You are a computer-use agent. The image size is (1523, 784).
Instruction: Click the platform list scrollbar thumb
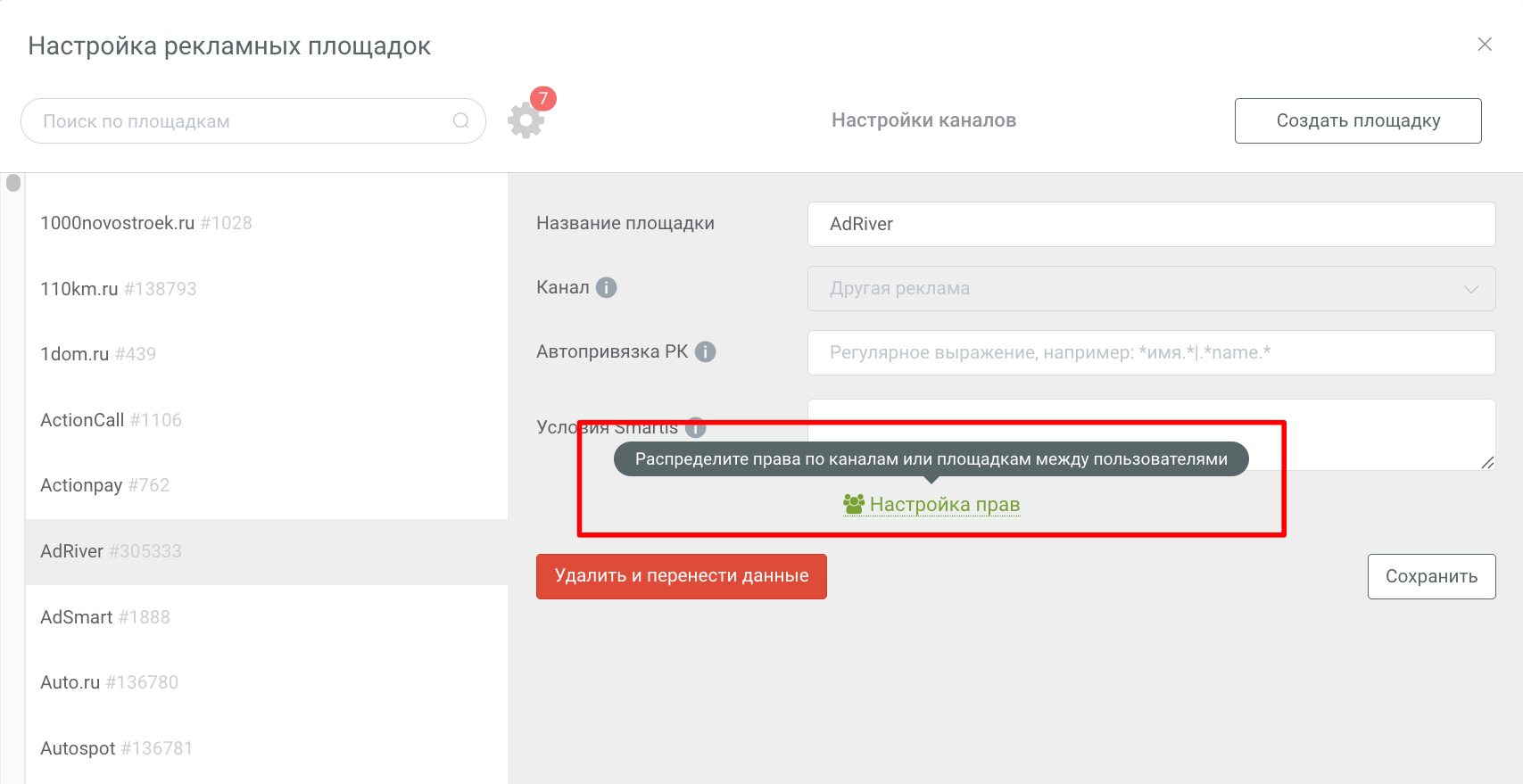click(13, 183)
